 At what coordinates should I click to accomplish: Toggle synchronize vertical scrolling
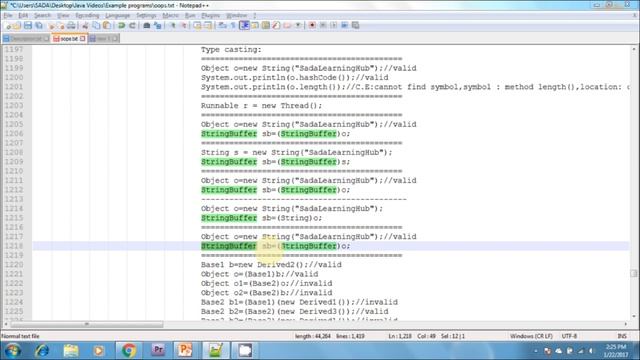pyautogui.click(x=197, y=25)
